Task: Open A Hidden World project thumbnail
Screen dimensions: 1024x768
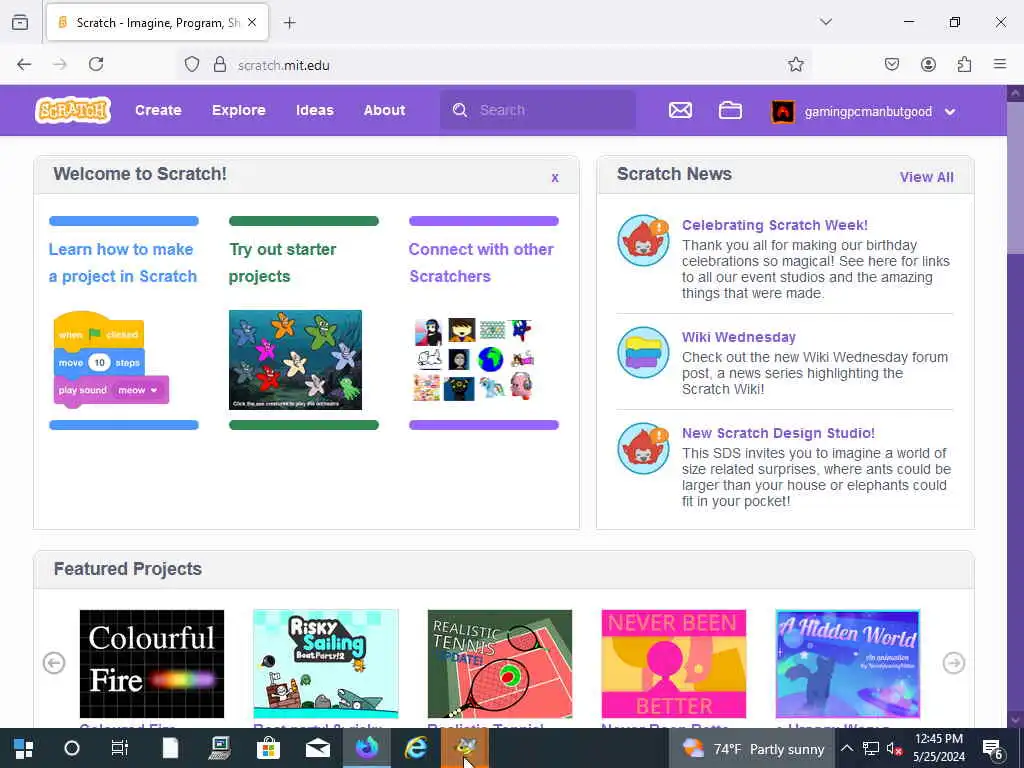Action: (x=848, y=664)
